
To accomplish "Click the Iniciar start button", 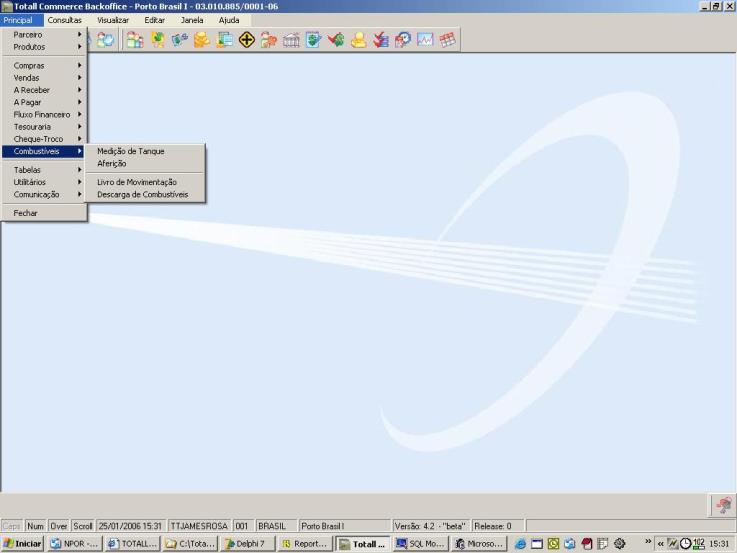I will tap(23, 544).
